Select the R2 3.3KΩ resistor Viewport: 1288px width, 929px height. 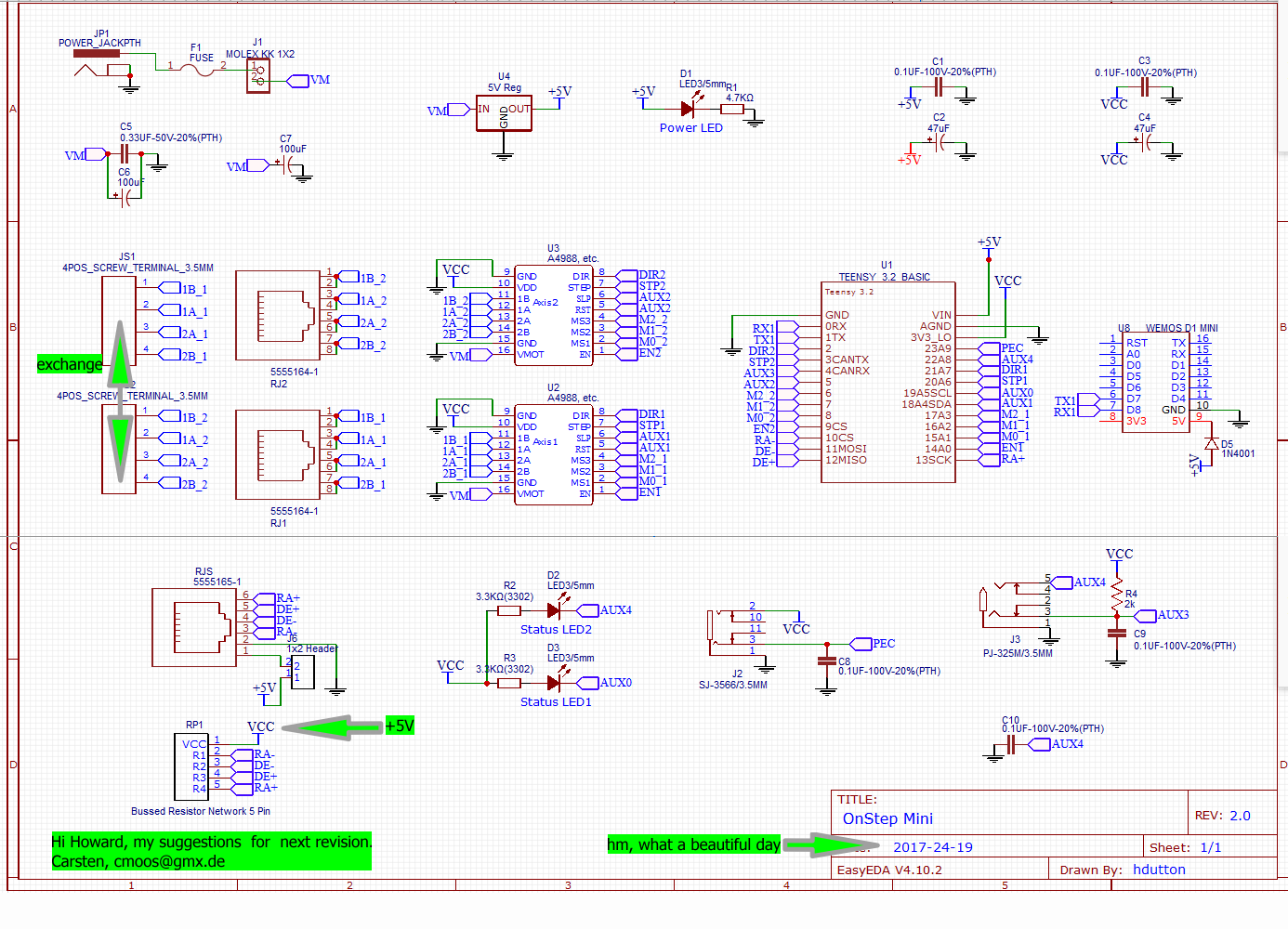[509, 610]
